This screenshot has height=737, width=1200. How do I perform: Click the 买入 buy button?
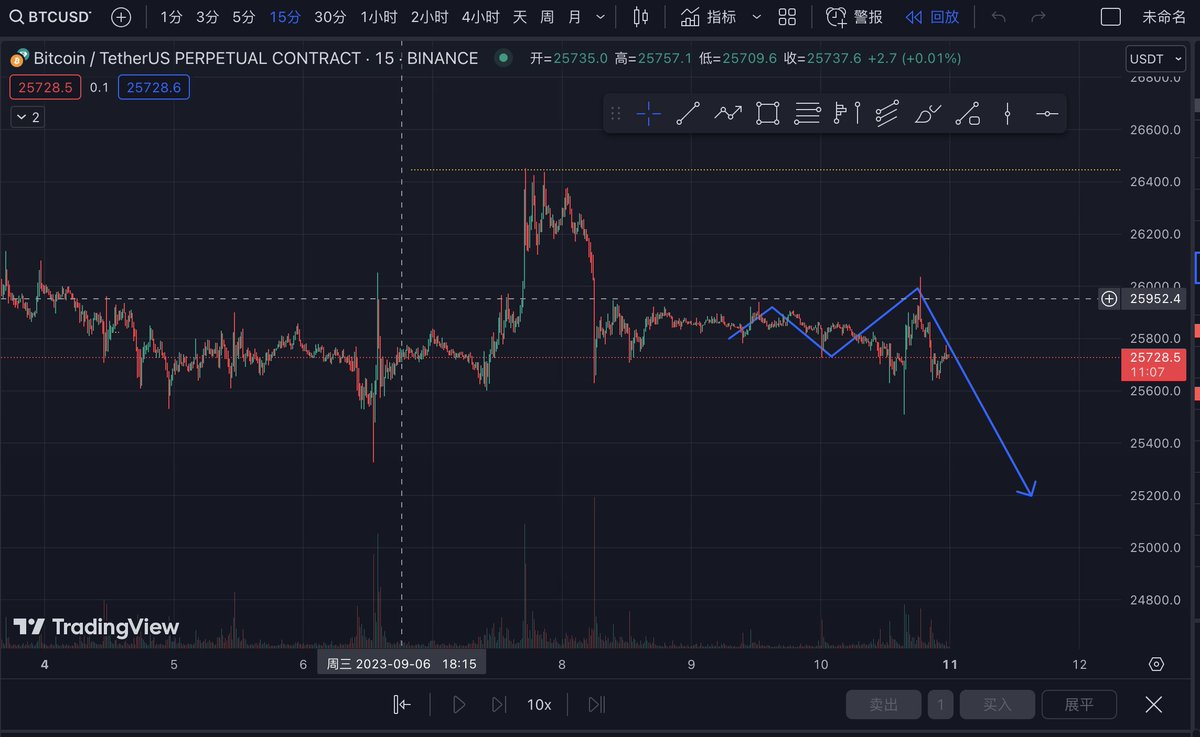click(x=997, y=705)
